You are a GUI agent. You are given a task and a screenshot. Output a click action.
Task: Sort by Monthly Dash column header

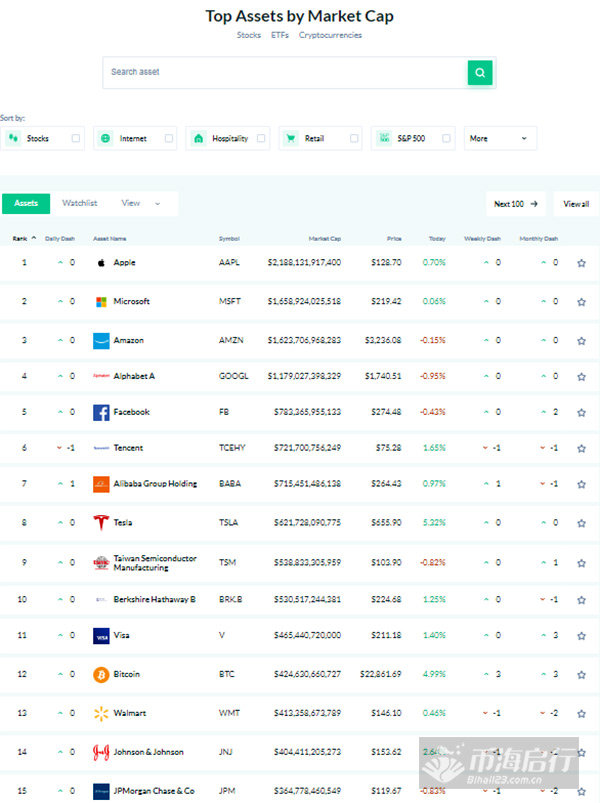[x=539, y=239]
